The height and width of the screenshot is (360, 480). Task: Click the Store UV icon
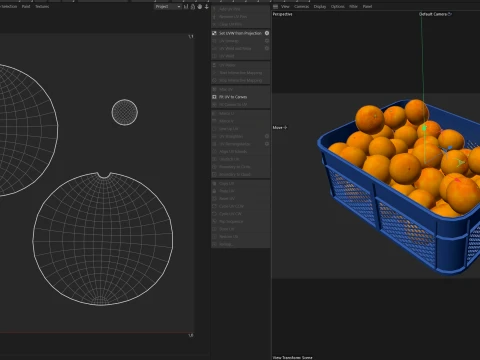(x=214, y=229)
